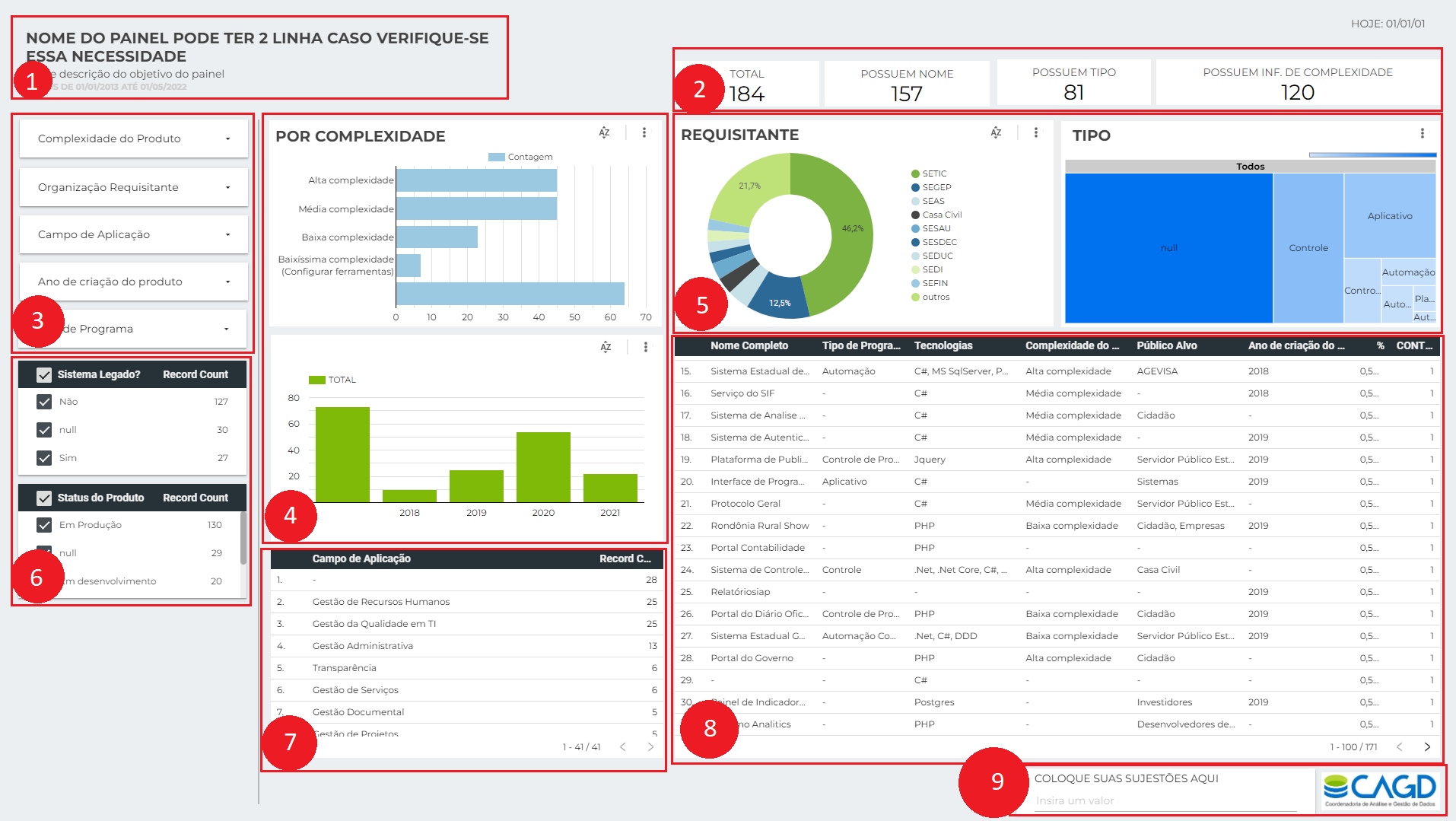Go to previous page of main table
The image size is (1456, 821).
[x=1399, y=747]
